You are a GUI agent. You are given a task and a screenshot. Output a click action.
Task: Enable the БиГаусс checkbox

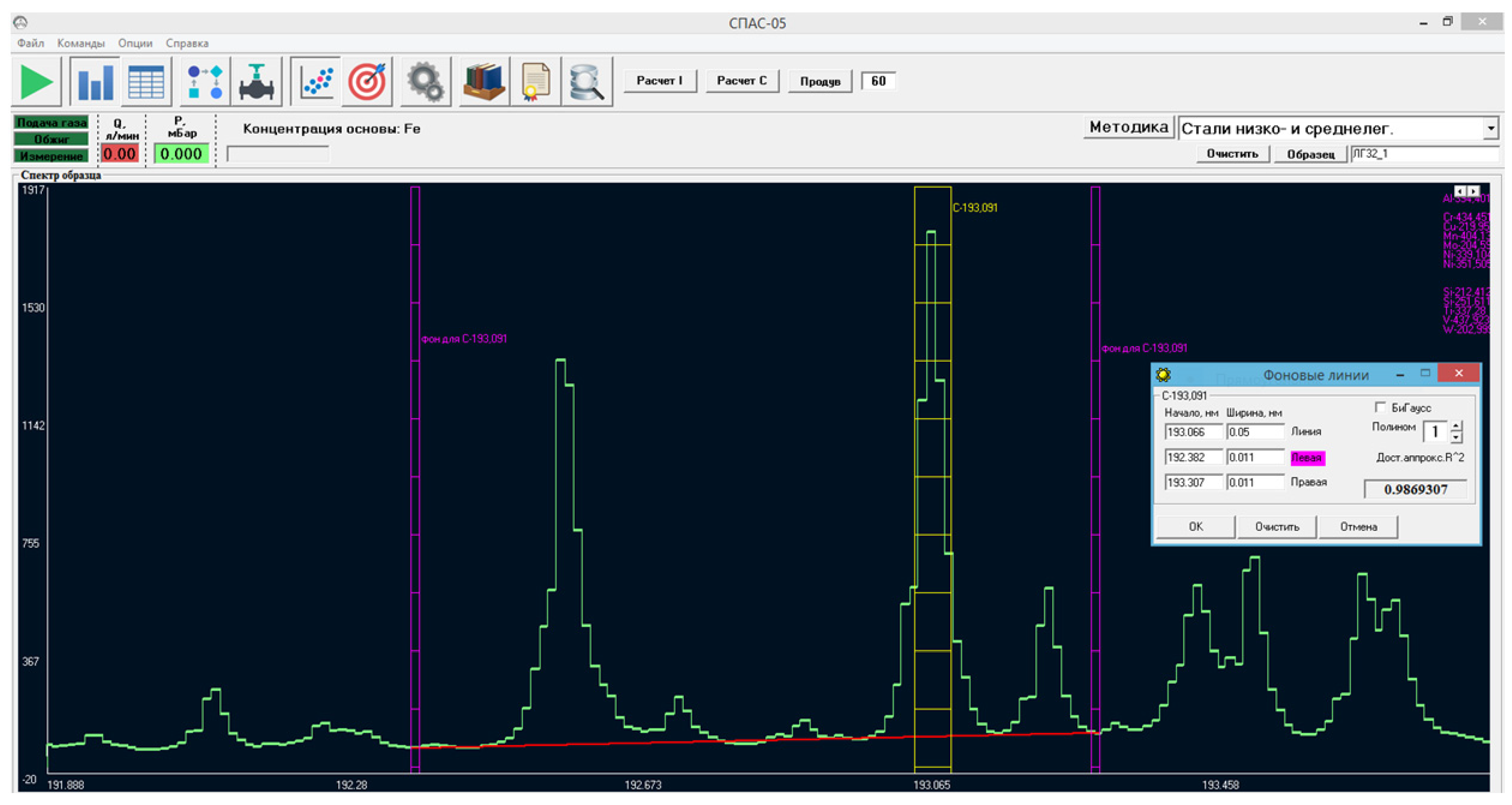pos(1380,407)
